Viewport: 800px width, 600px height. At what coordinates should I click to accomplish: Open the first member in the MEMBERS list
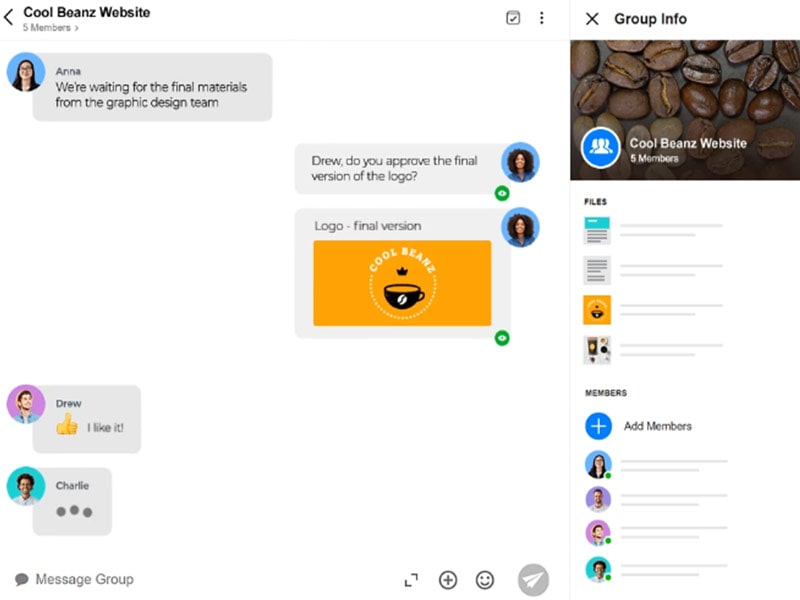tap(598, 464)
